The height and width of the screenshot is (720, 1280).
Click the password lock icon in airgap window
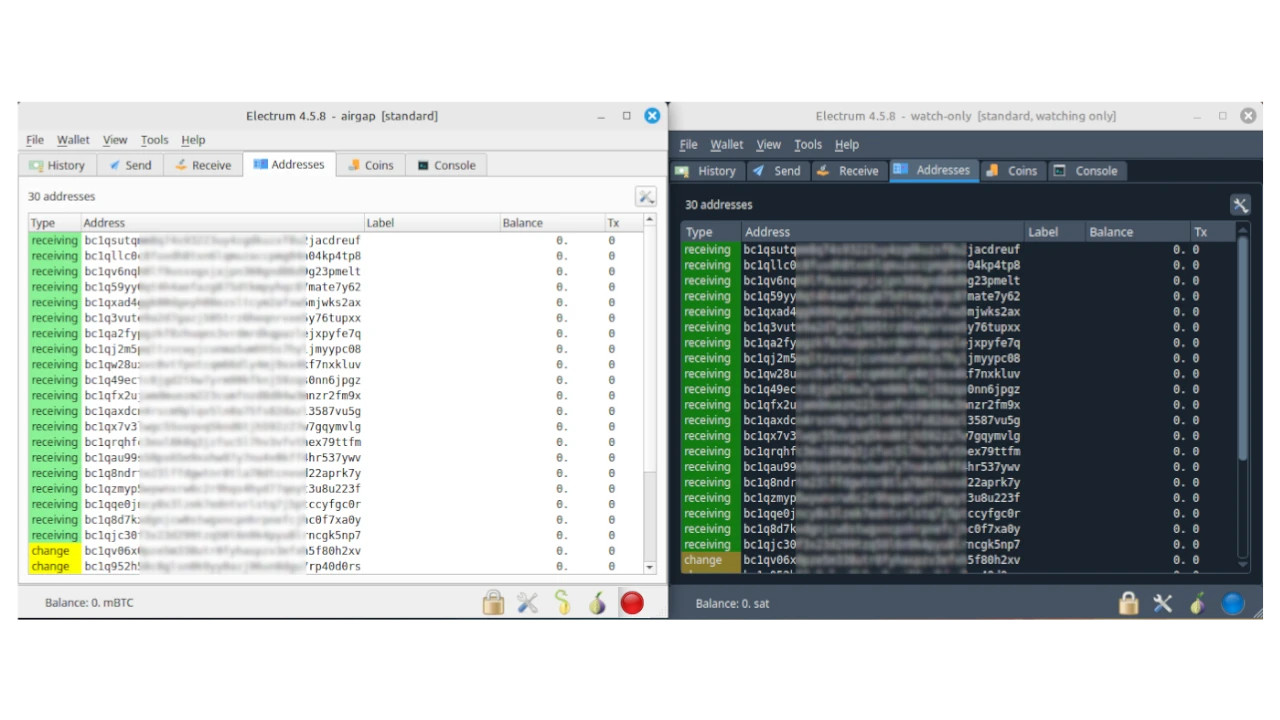coord(493,602)
